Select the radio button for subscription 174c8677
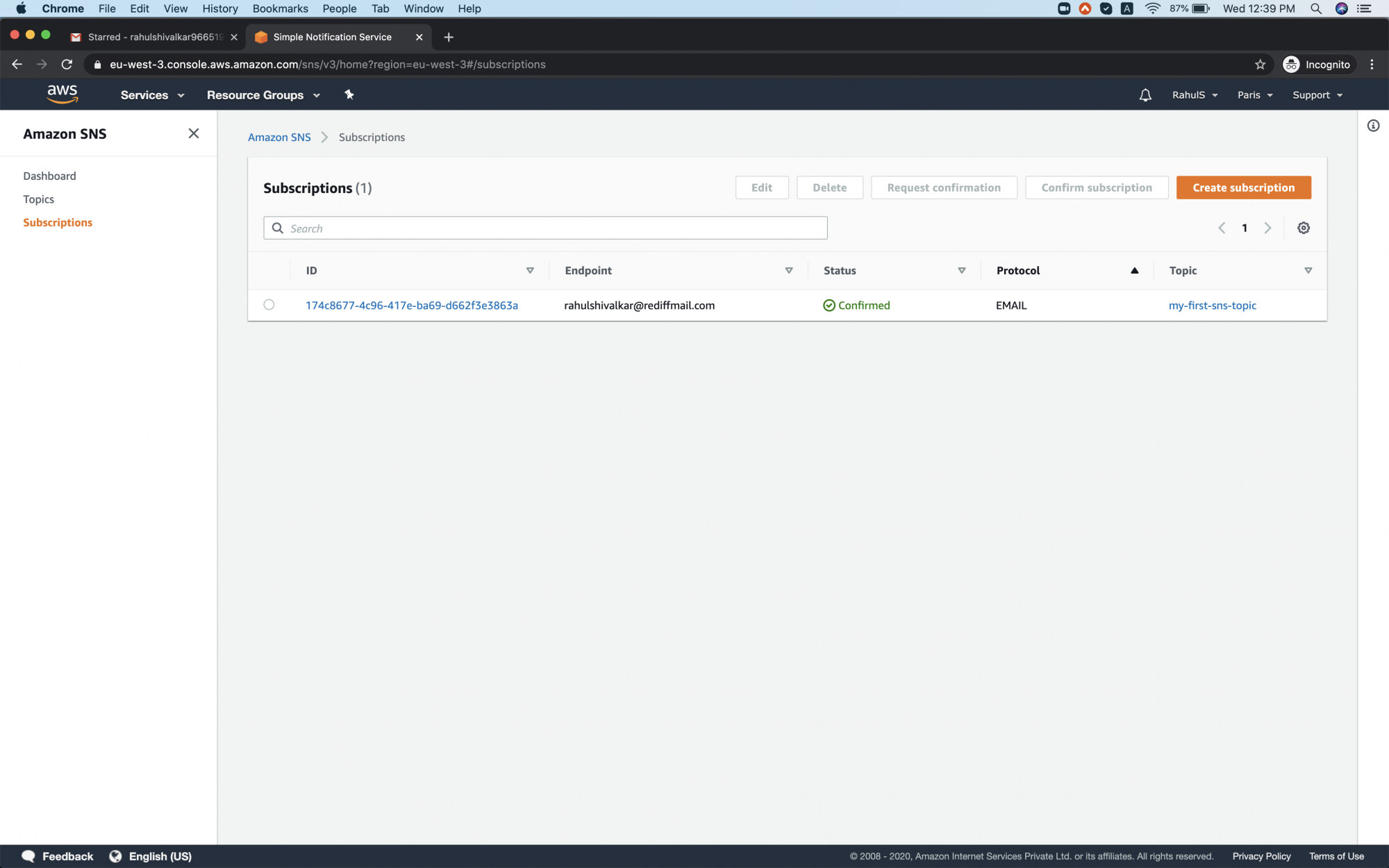Screen dimensions: 1389x868 pos(269,305)
